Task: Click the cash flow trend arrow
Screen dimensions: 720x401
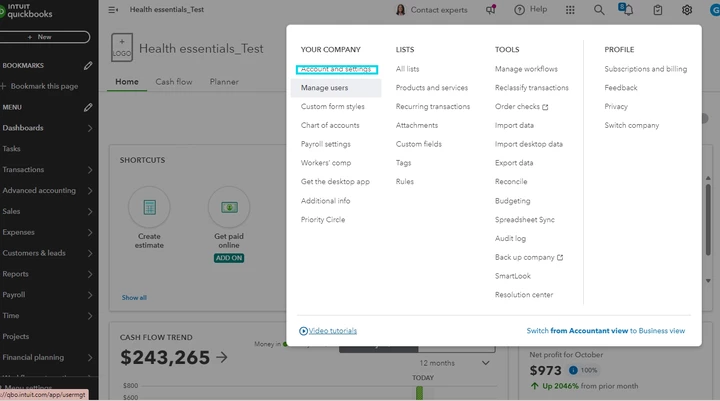Action: click(222, 357)
